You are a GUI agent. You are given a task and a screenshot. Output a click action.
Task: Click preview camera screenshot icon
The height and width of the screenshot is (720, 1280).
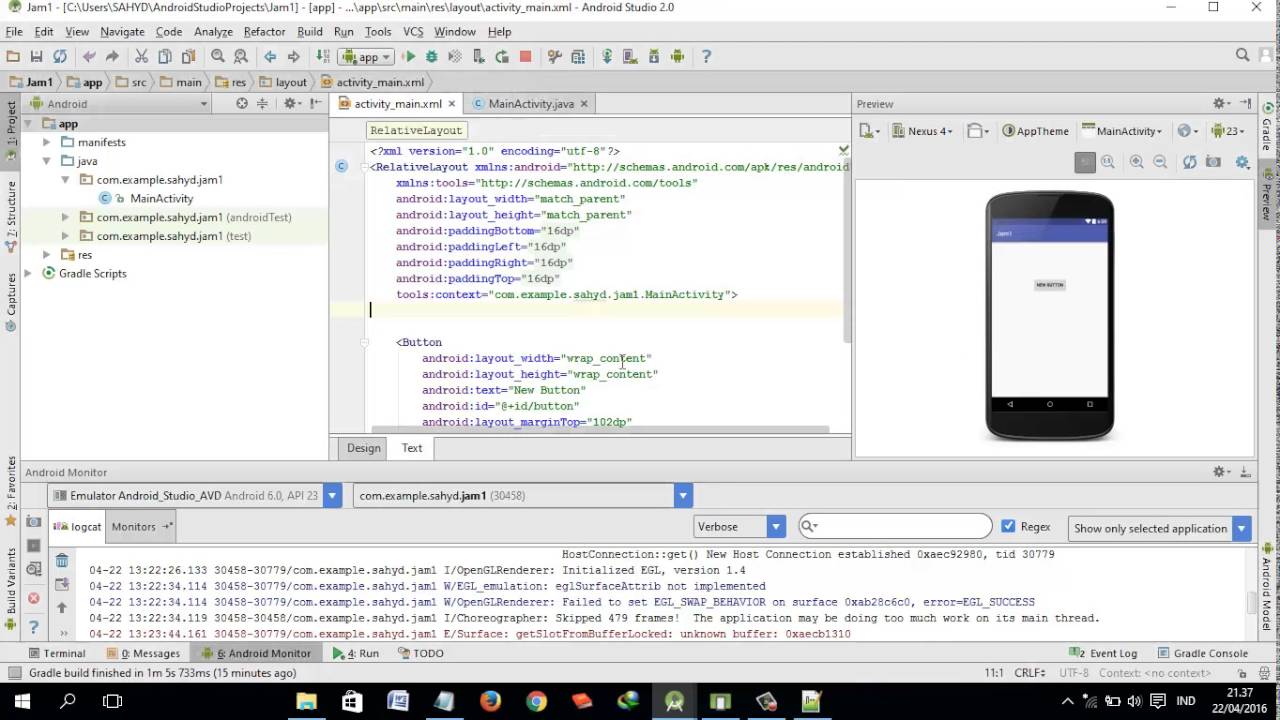point(1213,162)
